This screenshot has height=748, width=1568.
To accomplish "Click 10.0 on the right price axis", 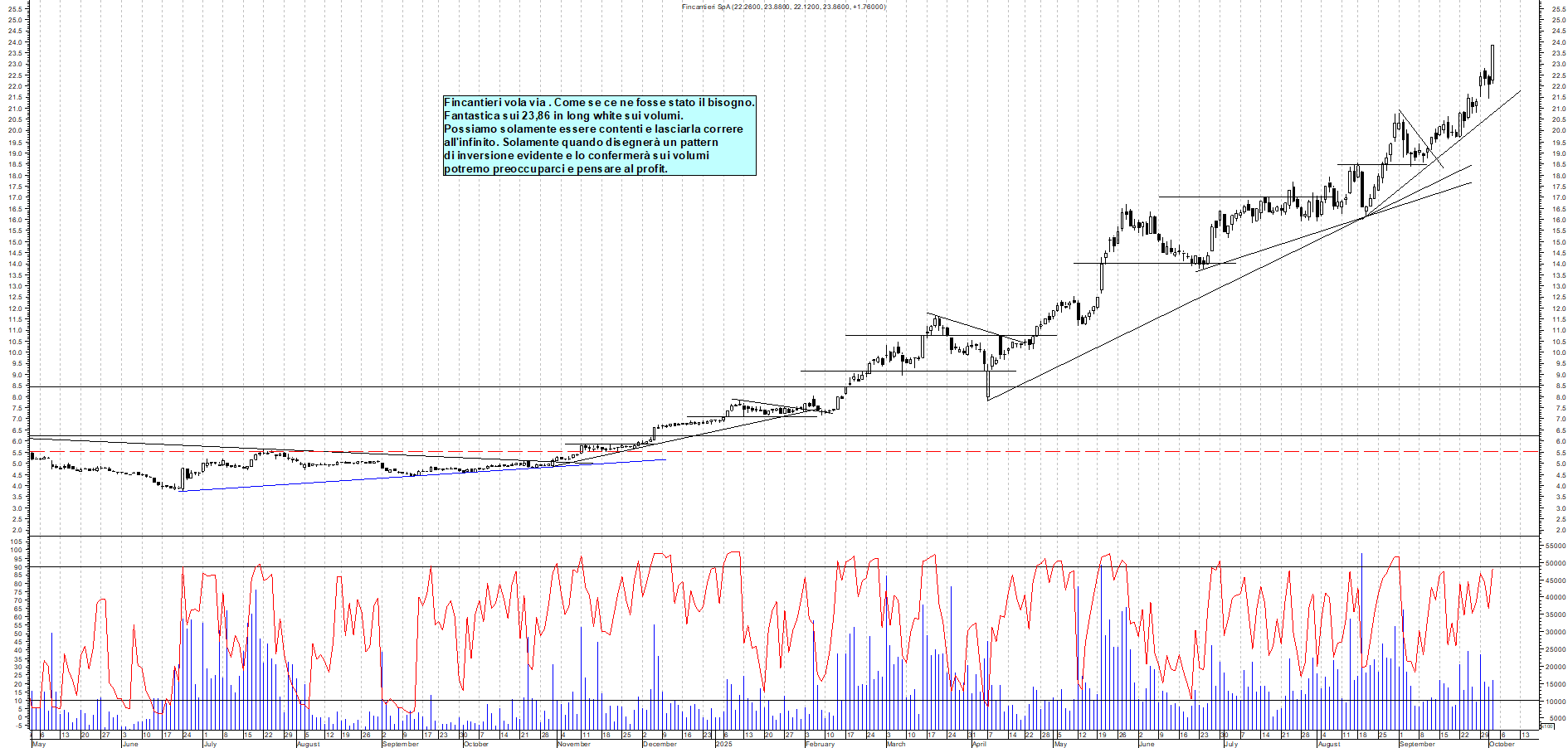I will point(1557,352).
